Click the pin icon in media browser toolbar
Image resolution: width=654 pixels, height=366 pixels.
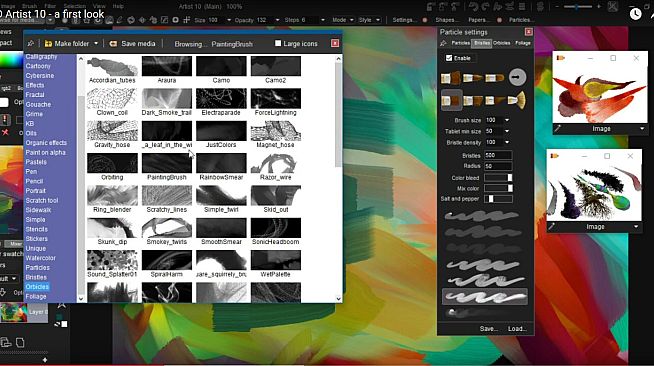(x=30, y=43)
